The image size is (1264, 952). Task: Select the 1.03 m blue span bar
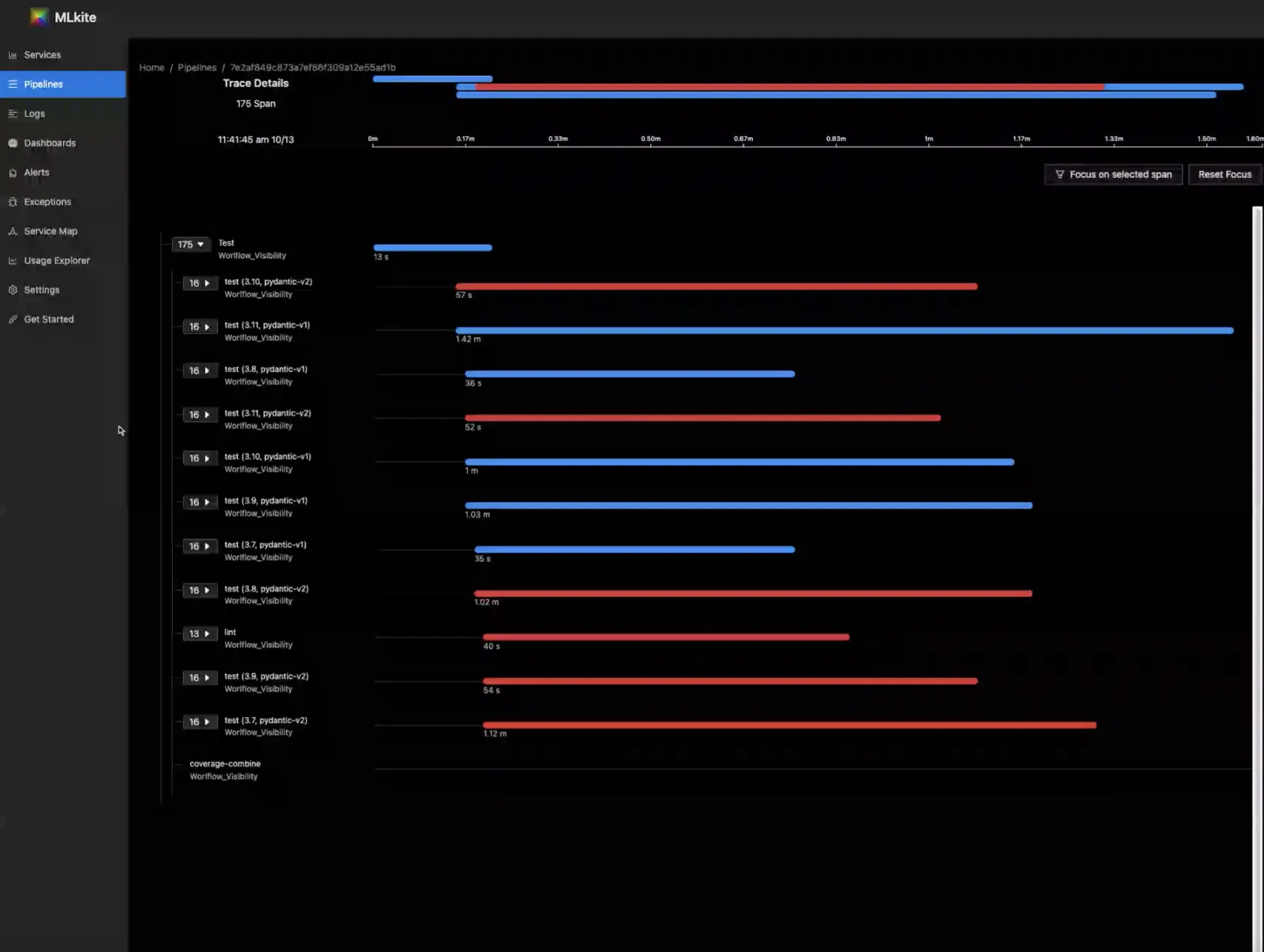[748, 506]
